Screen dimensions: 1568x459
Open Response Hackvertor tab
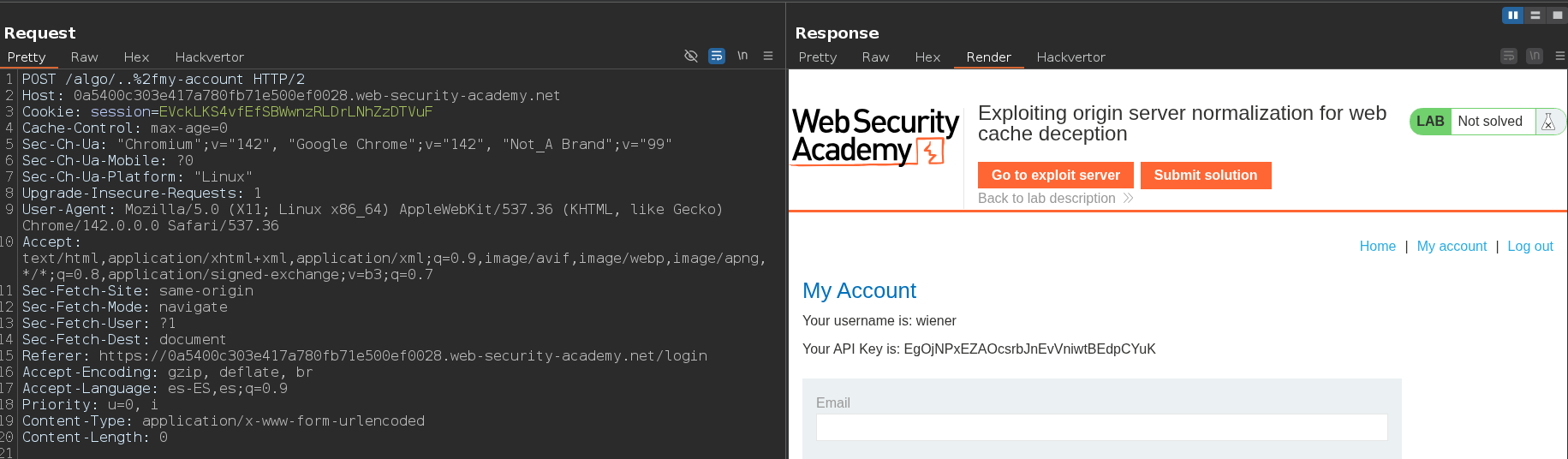1070,57
